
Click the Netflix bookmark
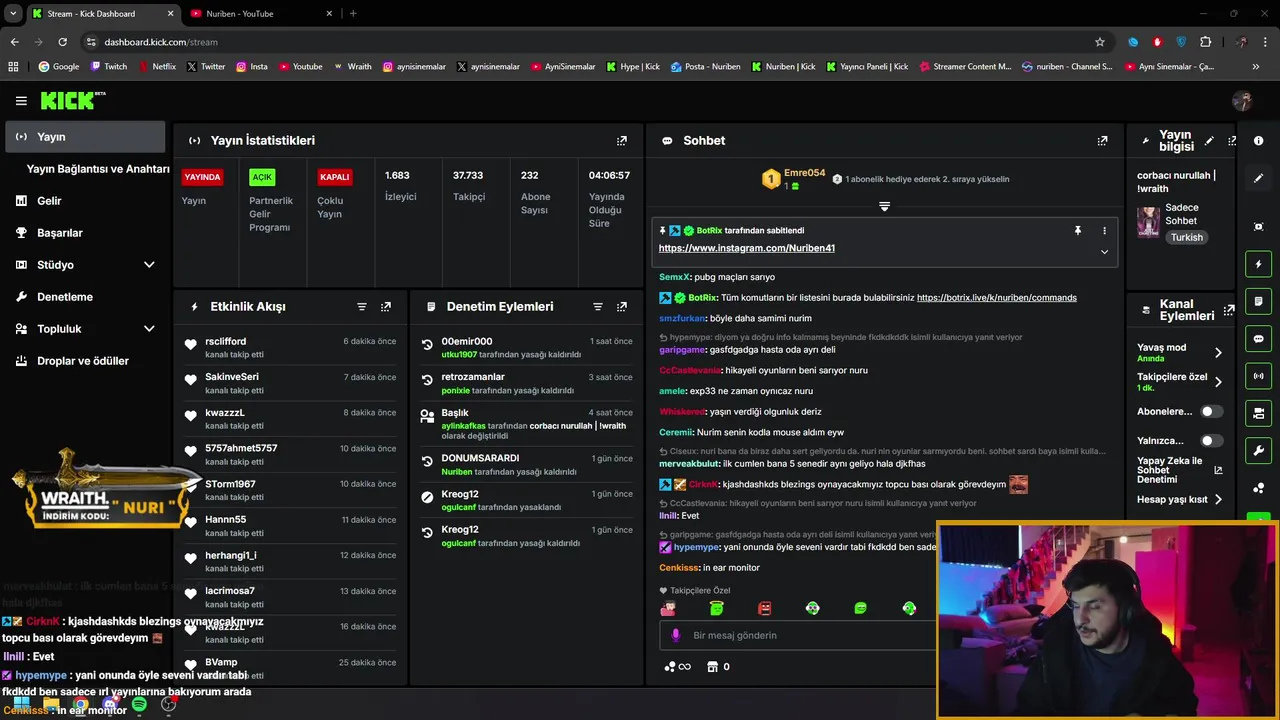click(156, 67)
